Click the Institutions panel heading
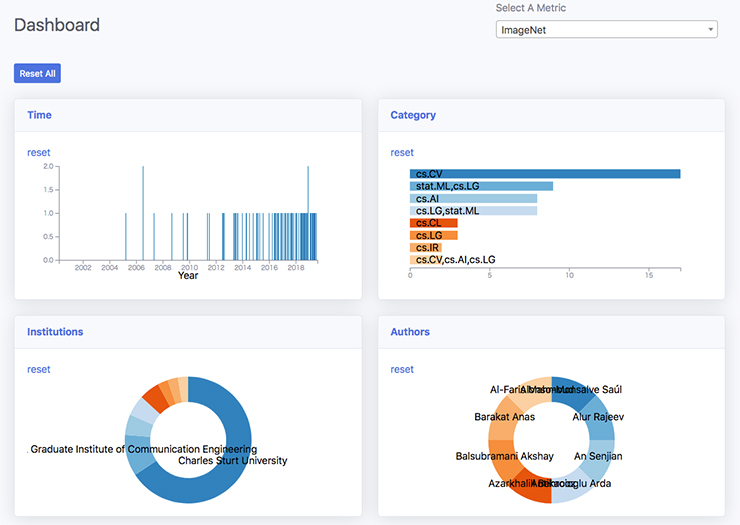 55,332
